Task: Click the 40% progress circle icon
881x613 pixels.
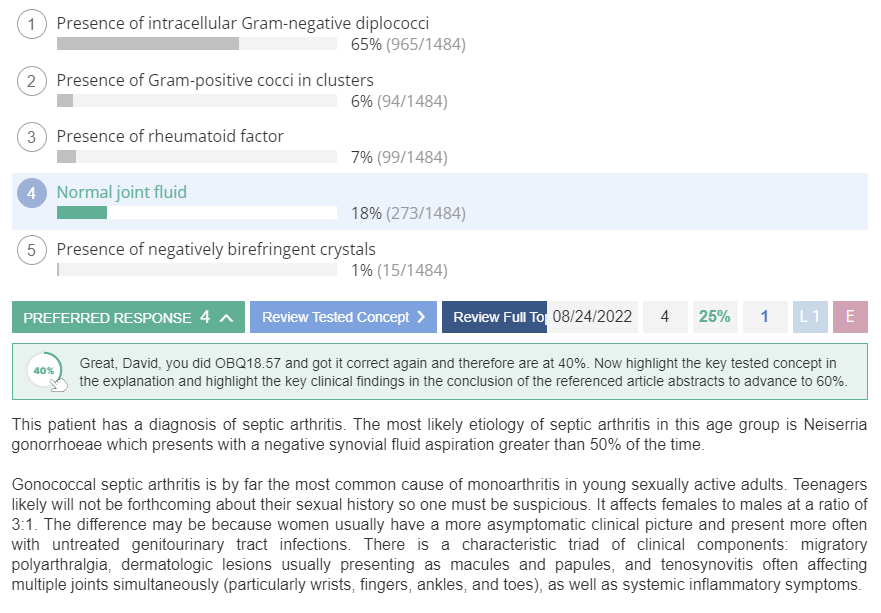Action: point(44,371)
